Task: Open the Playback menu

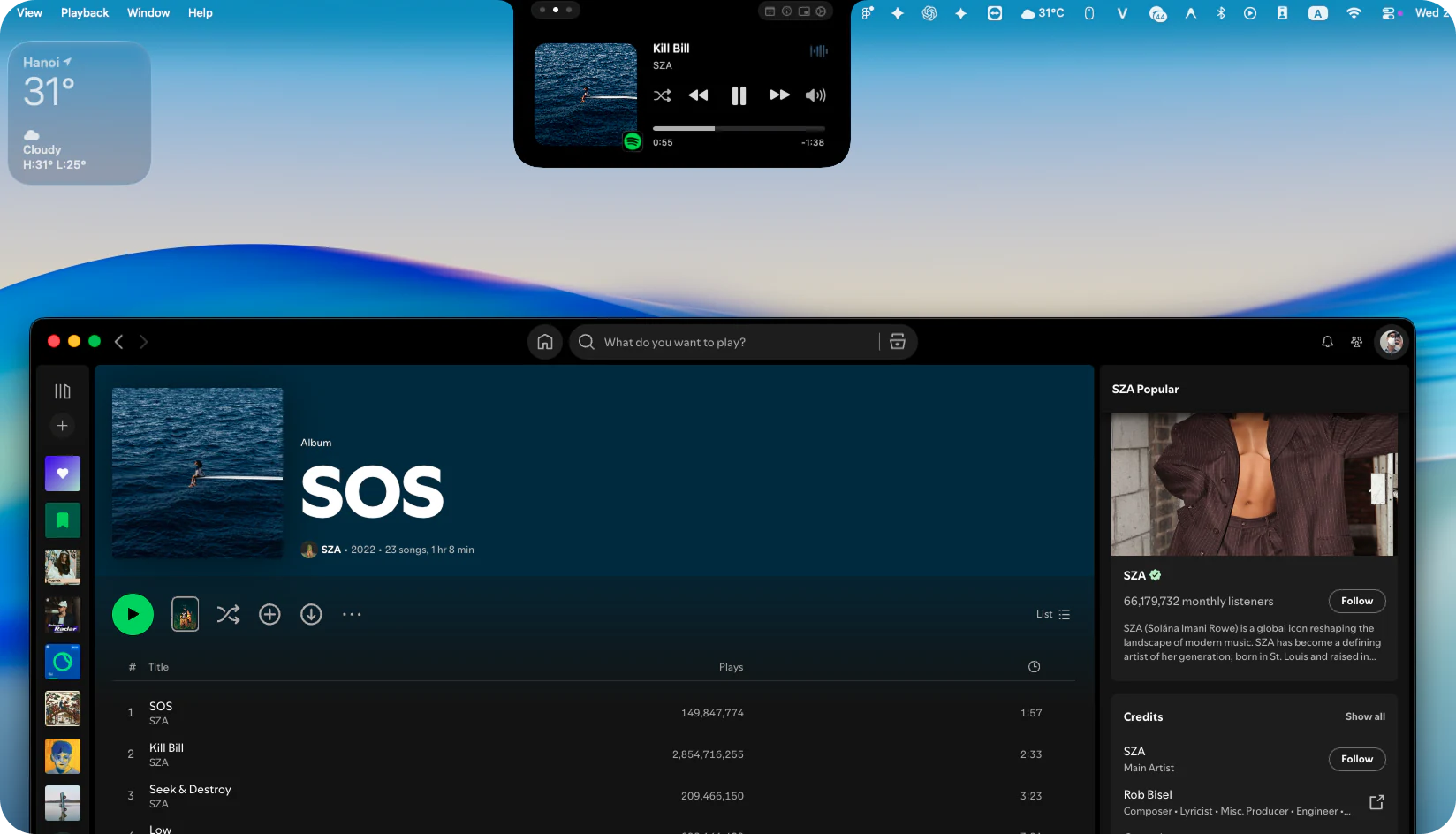Action: (x=85, y=12)
